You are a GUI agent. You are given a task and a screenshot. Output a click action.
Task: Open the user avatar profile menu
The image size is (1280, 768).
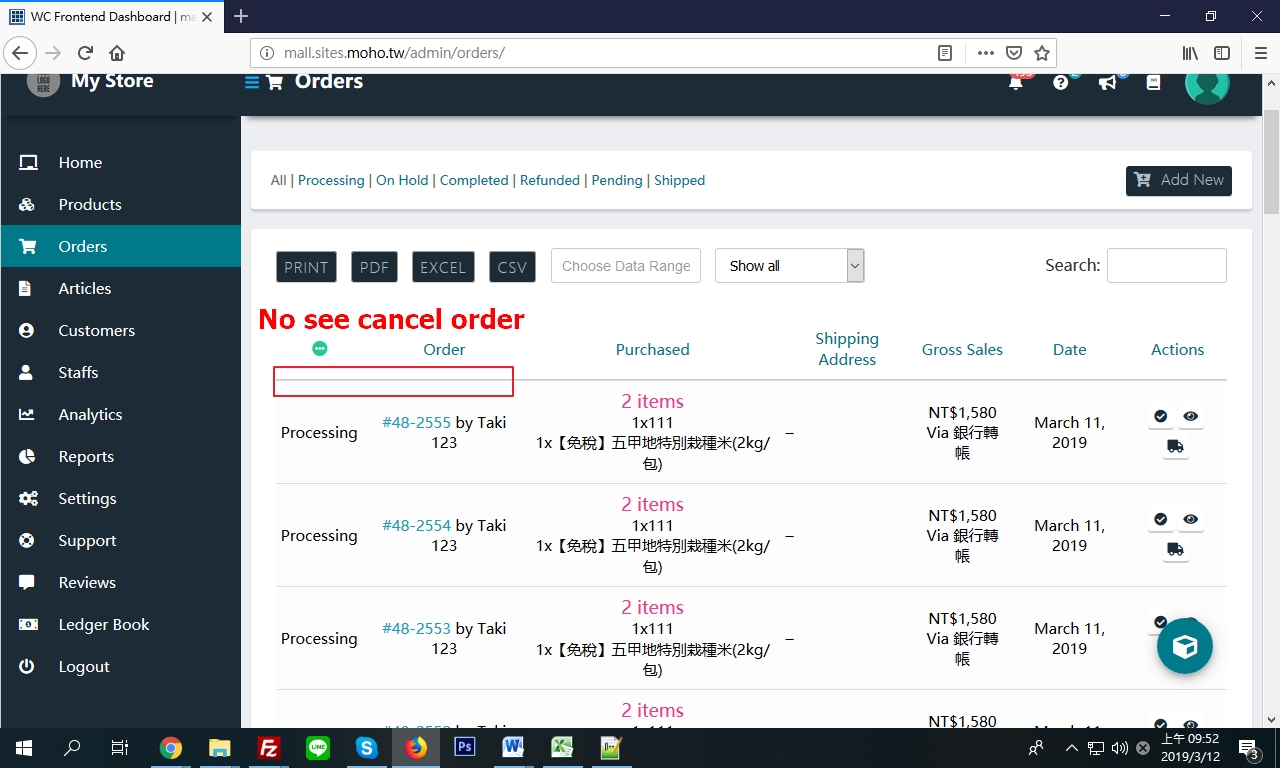click(1207, 84)
